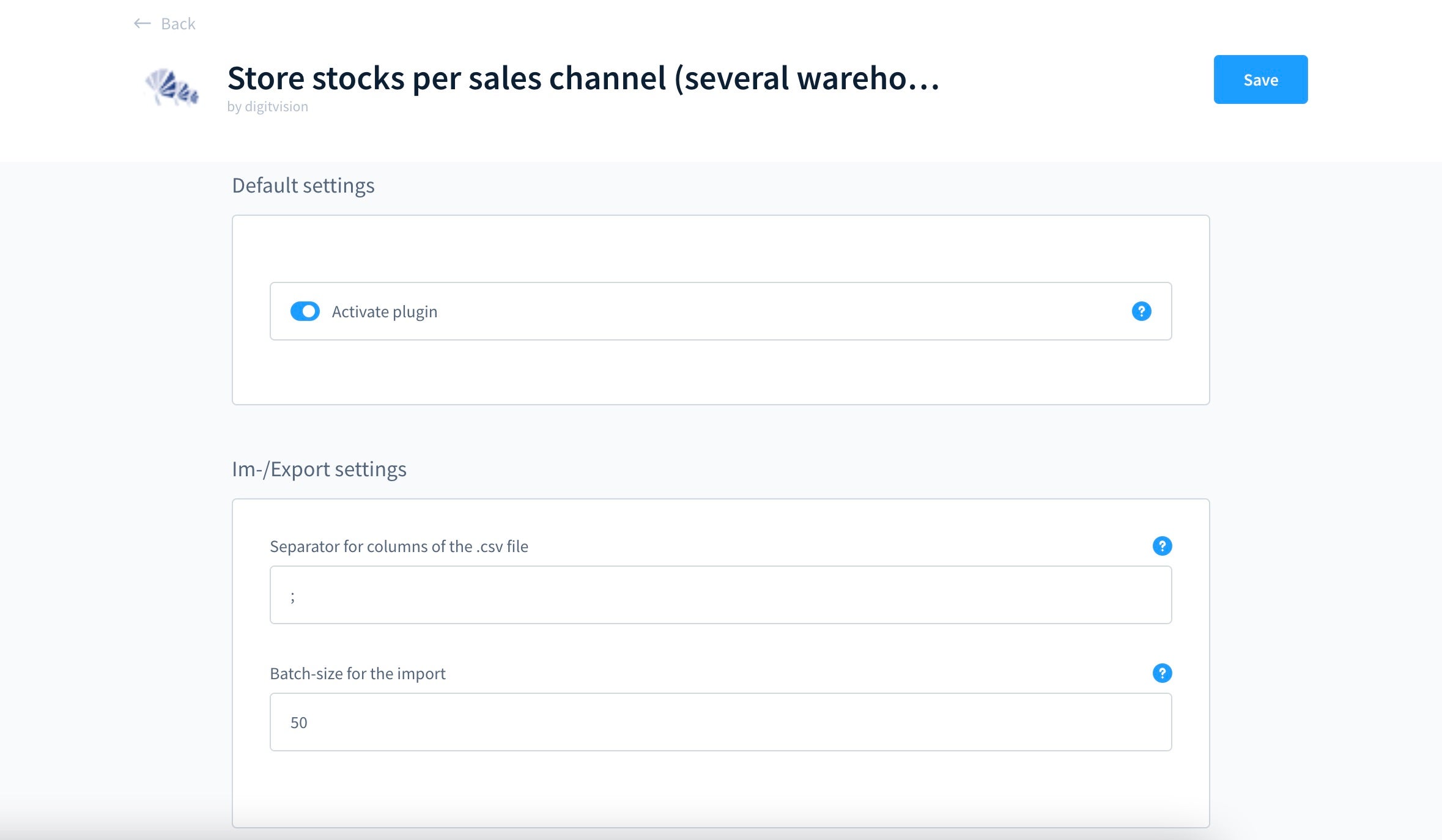Select the plugin title heading text

click(583, 78)
